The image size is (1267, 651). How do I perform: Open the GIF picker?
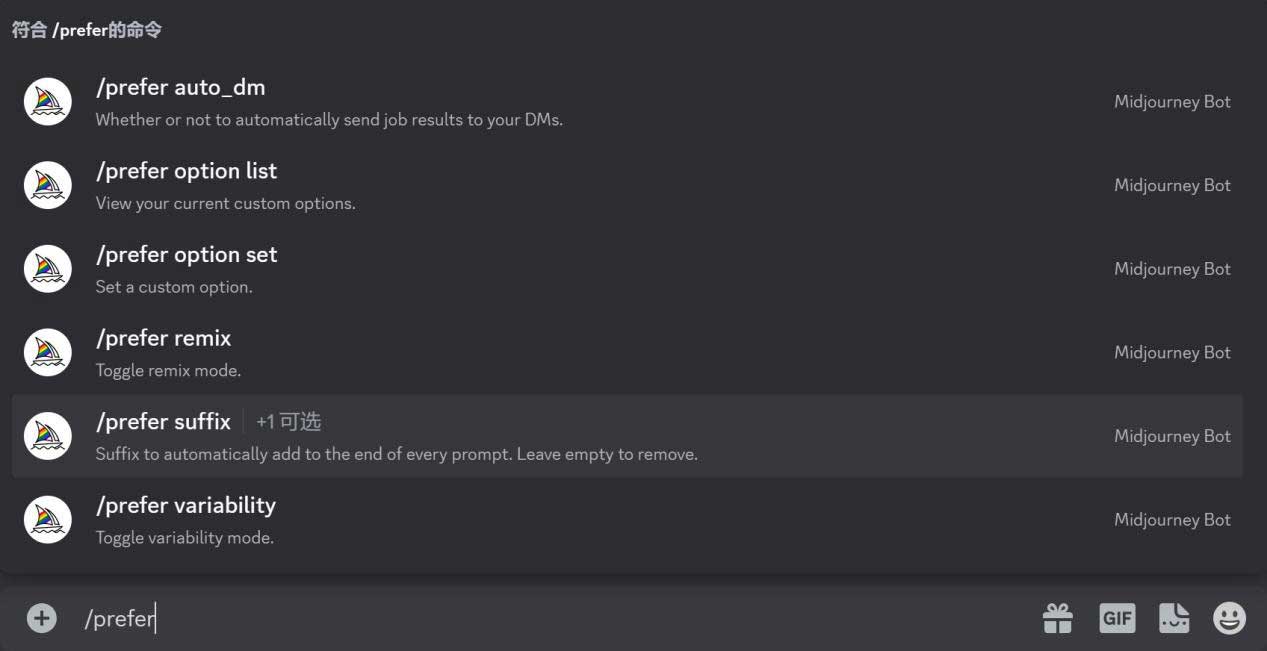[x=1117, y=618]
